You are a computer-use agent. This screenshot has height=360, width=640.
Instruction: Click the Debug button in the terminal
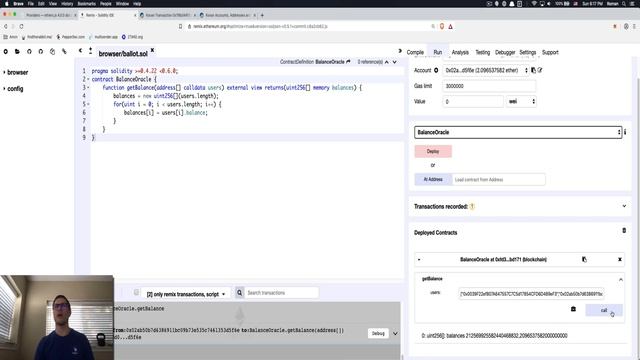click(378, 333)
